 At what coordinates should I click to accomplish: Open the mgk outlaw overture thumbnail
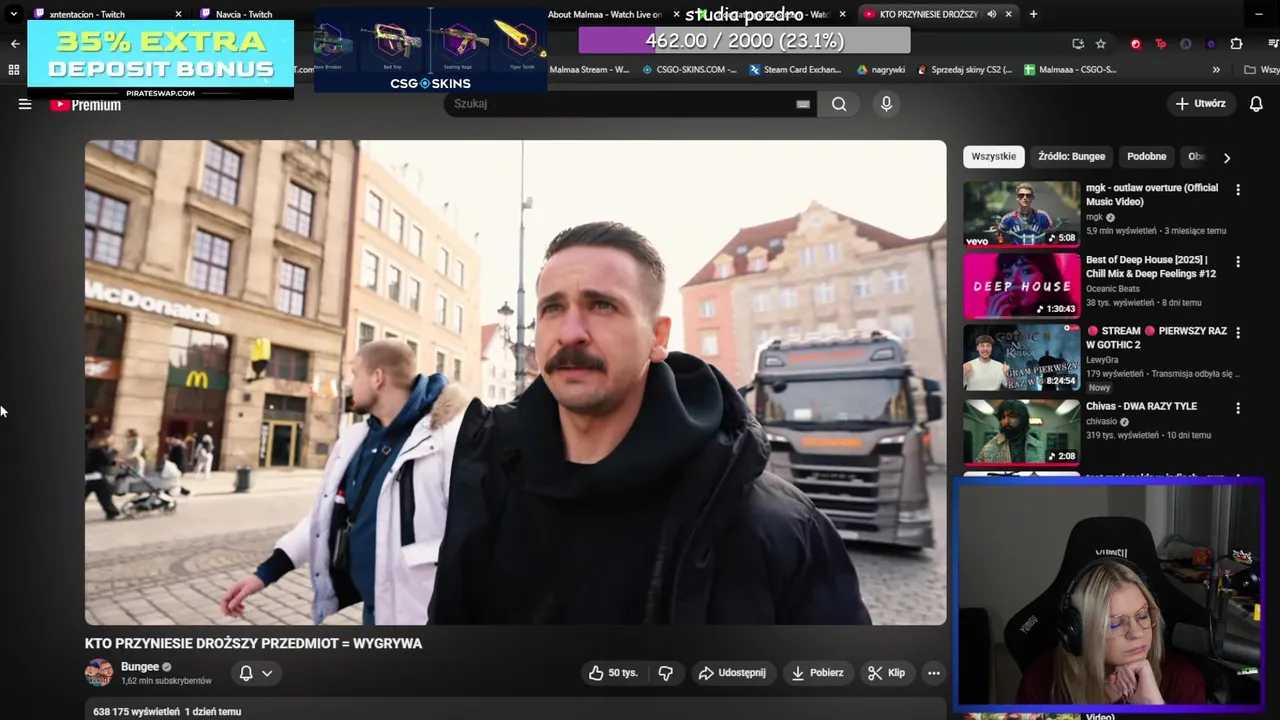1021,213
